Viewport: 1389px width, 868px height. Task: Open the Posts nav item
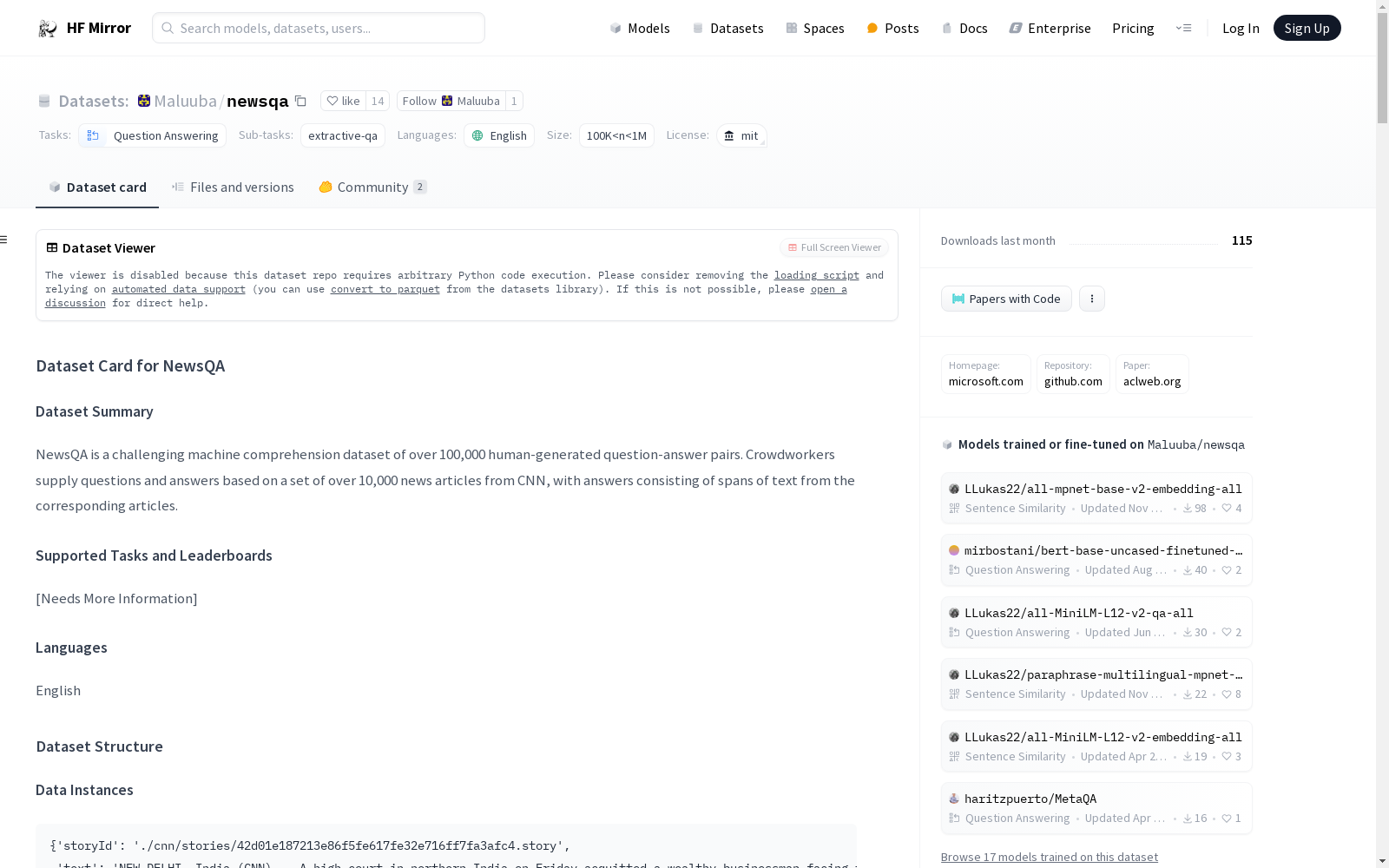(x=893, y=29)
